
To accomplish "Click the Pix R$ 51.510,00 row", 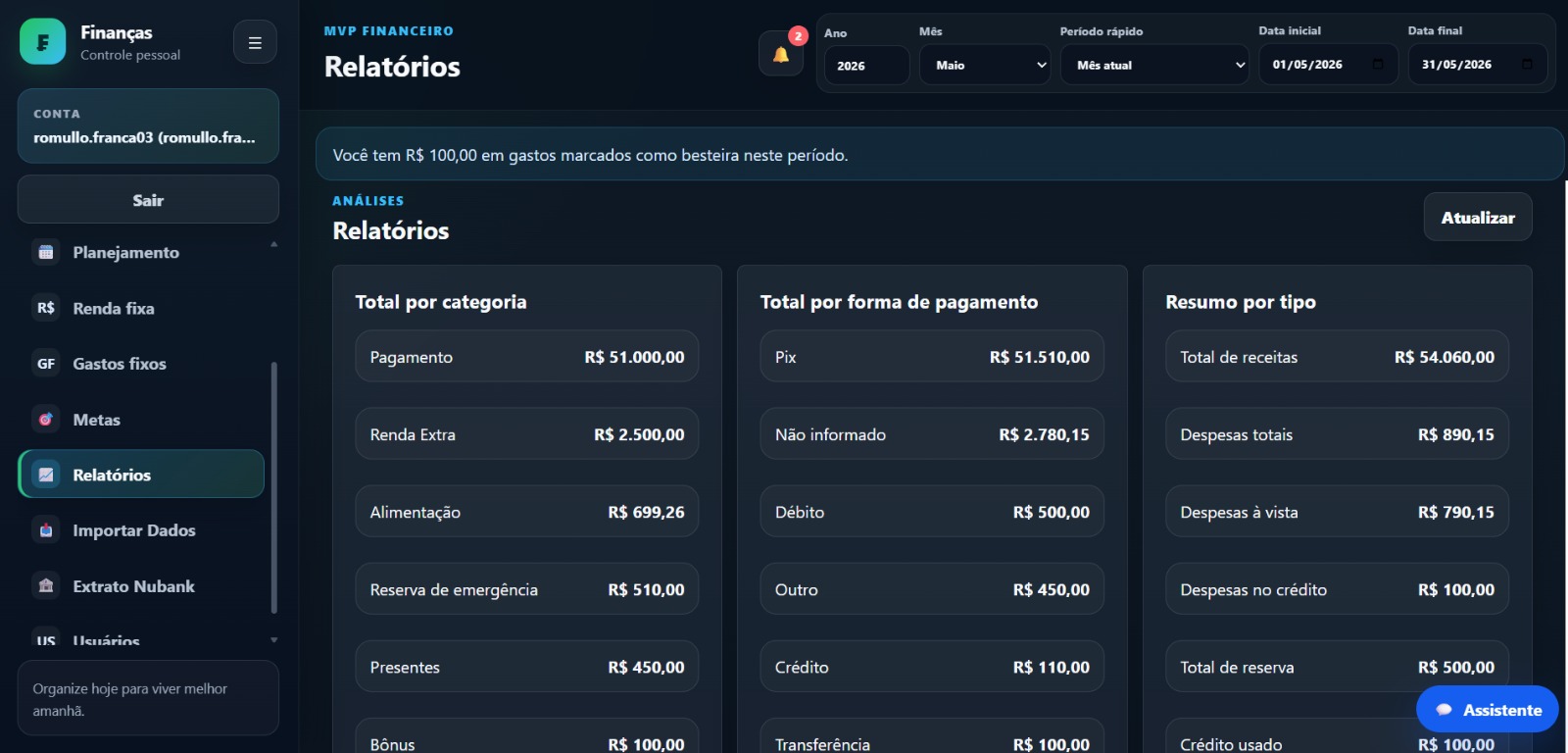I will click(x=932, y=357).
